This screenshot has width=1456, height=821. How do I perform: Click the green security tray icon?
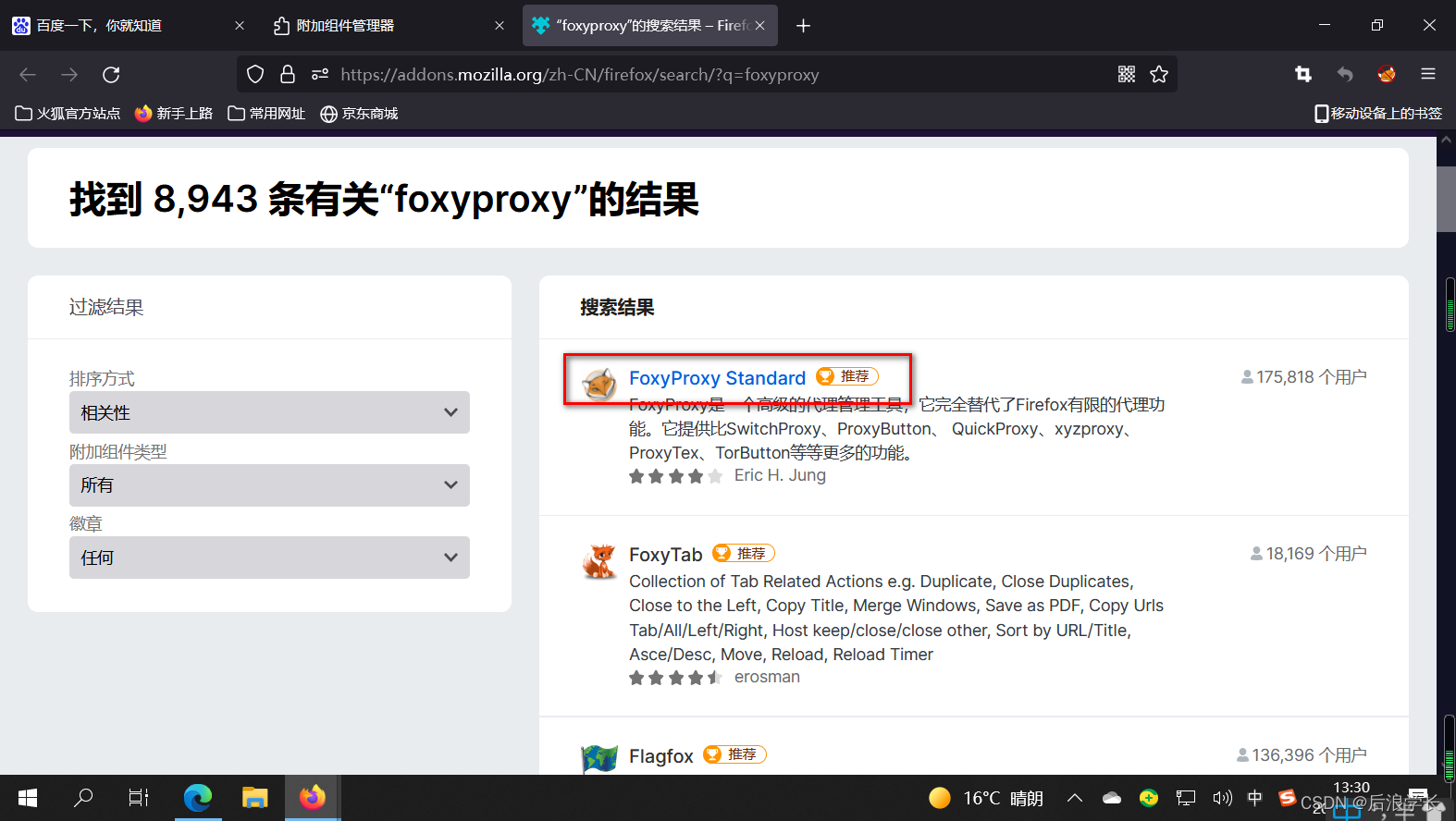pos(1149,798)
